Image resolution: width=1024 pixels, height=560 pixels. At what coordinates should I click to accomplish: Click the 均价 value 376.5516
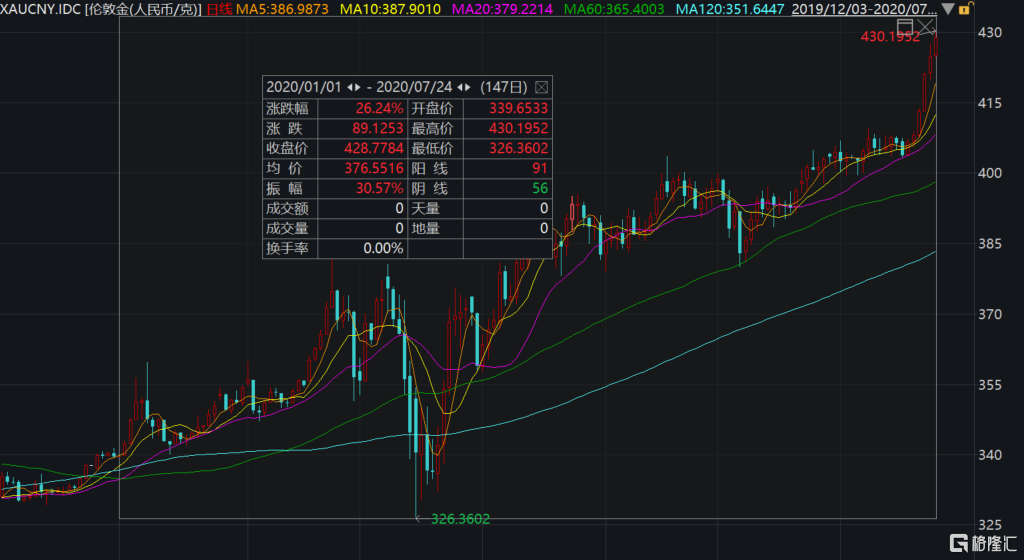[374, 168]
